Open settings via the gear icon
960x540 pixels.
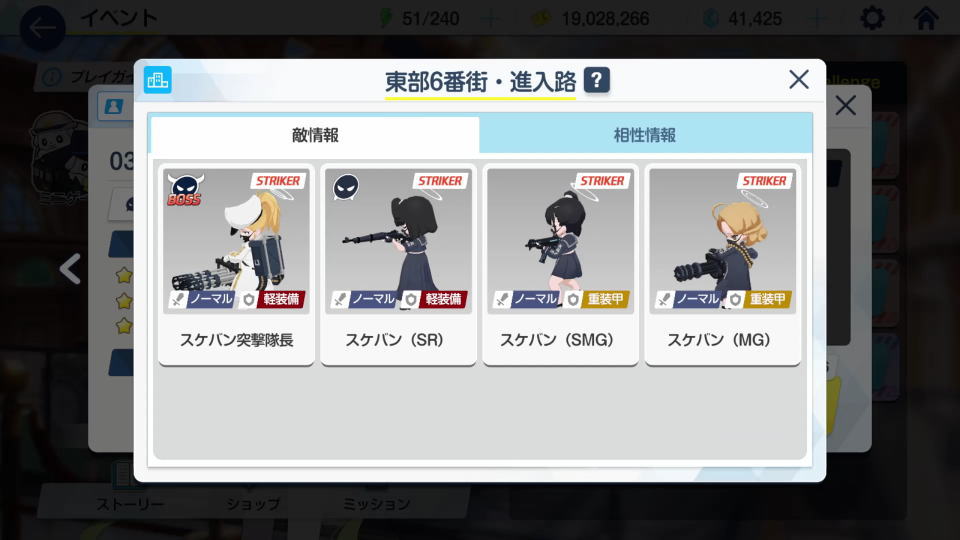[x=872, y=18]
